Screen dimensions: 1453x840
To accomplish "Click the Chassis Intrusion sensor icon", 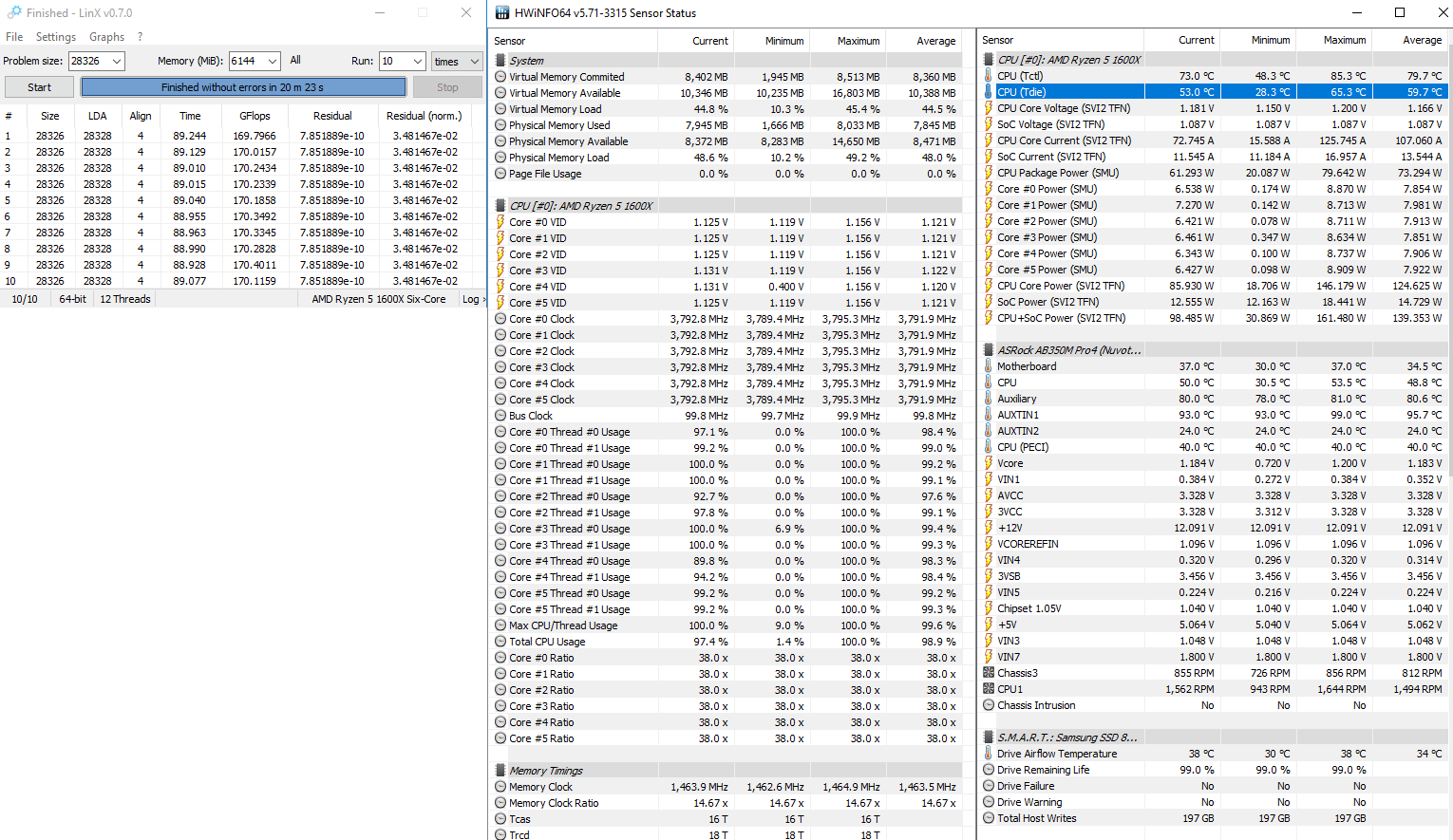I will pos(989,705).
